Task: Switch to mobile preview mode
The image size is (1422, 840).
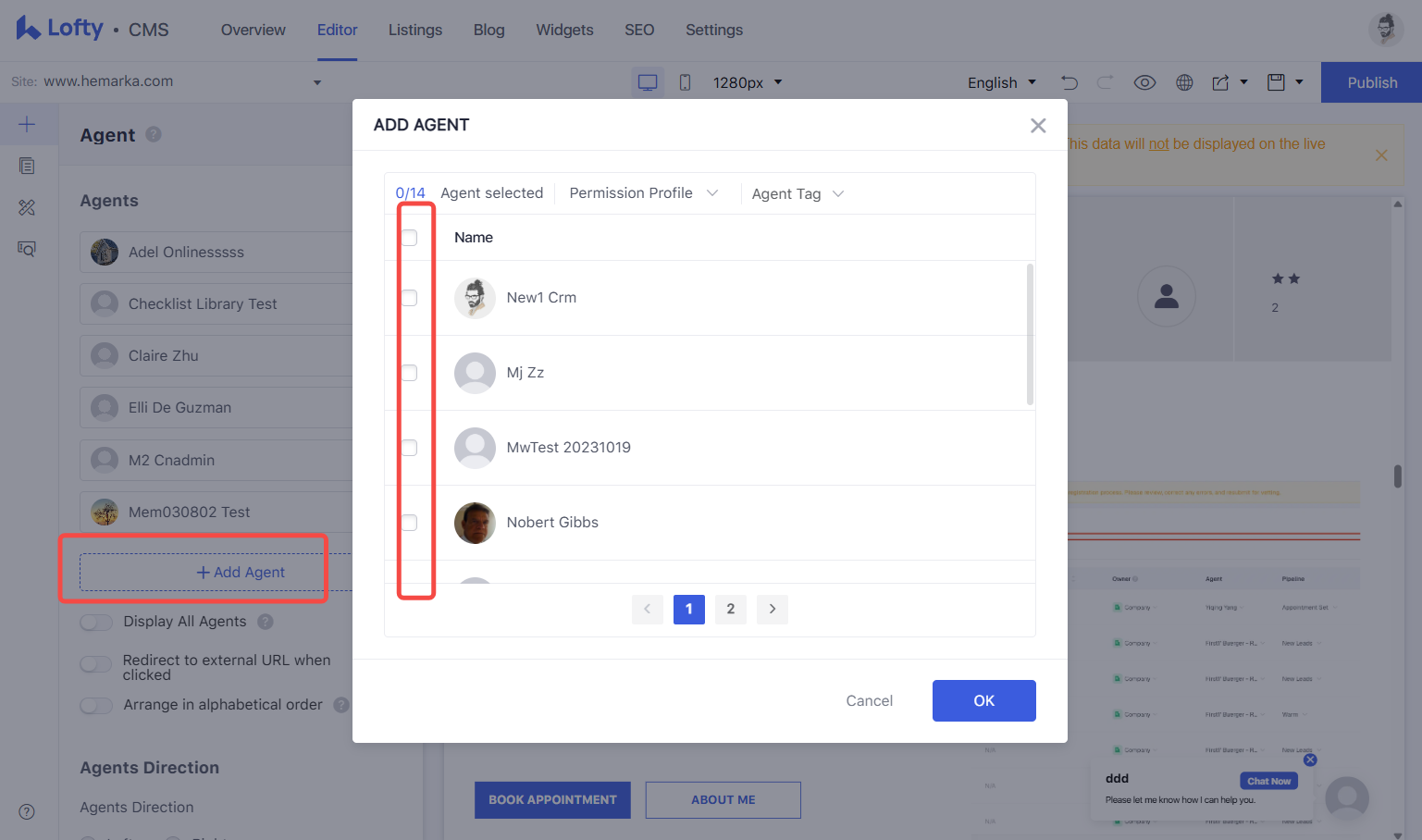Action: tap(685, 82)
